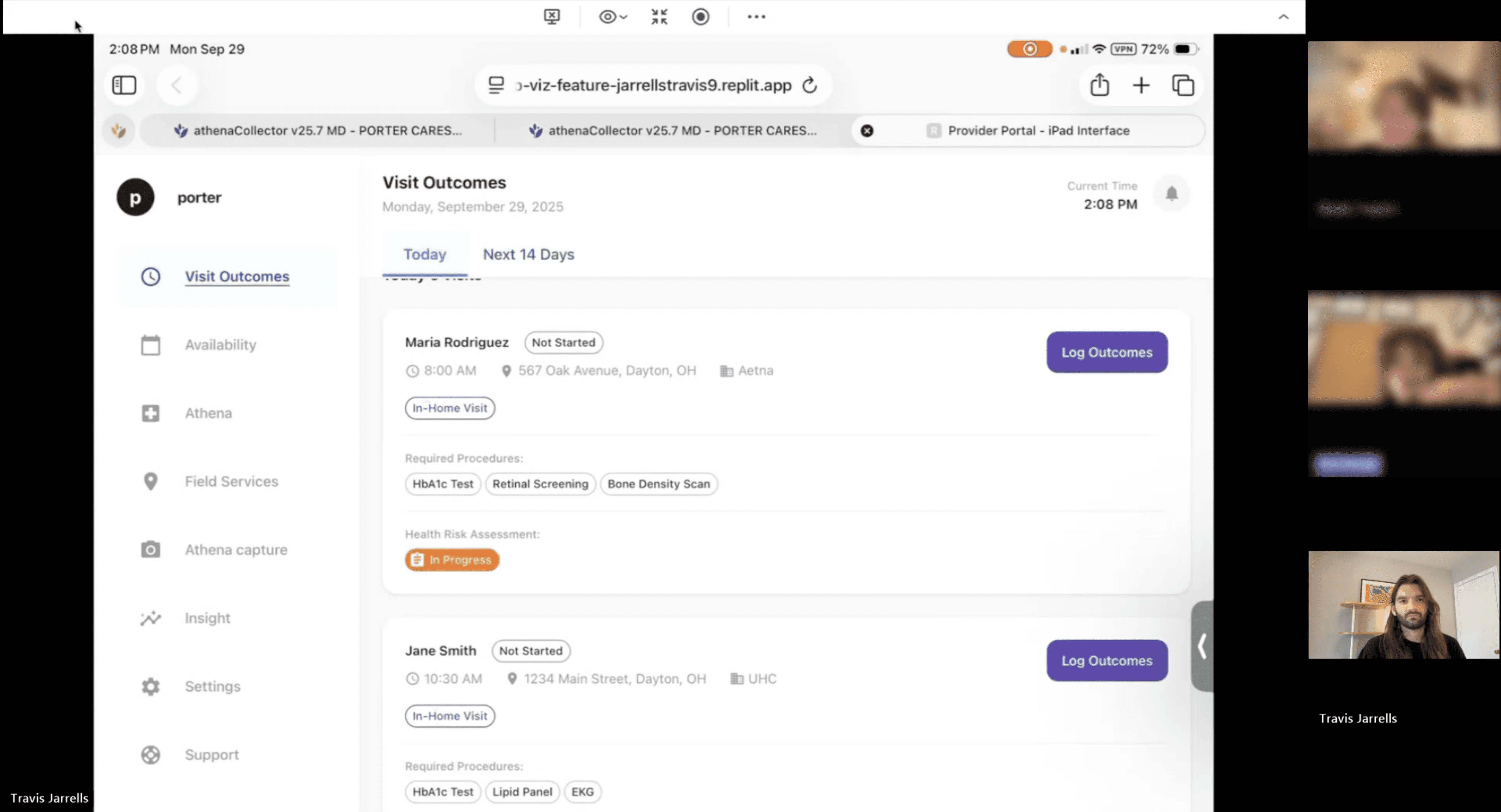Exit fullscreen using collapse arrows icon

(x=659, y=17)
